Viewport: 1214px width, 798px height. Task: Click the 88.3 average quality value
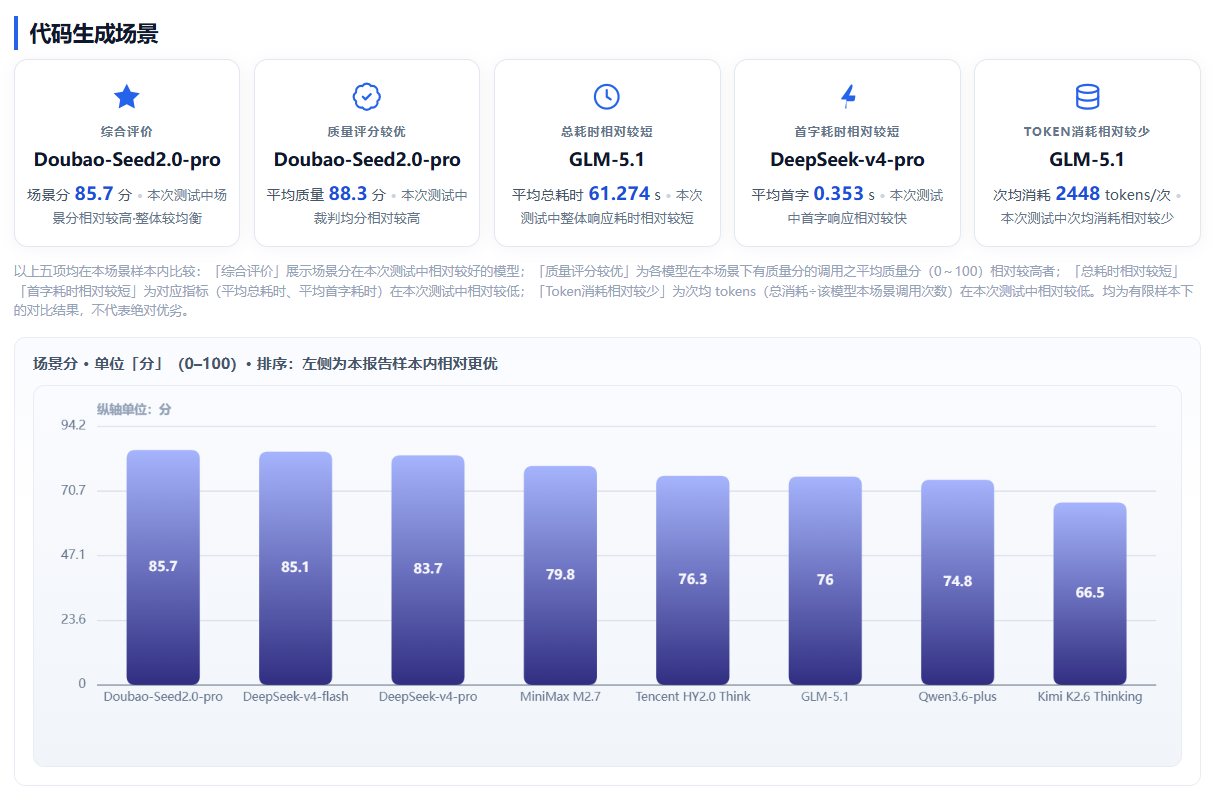[x=348, y=194]
